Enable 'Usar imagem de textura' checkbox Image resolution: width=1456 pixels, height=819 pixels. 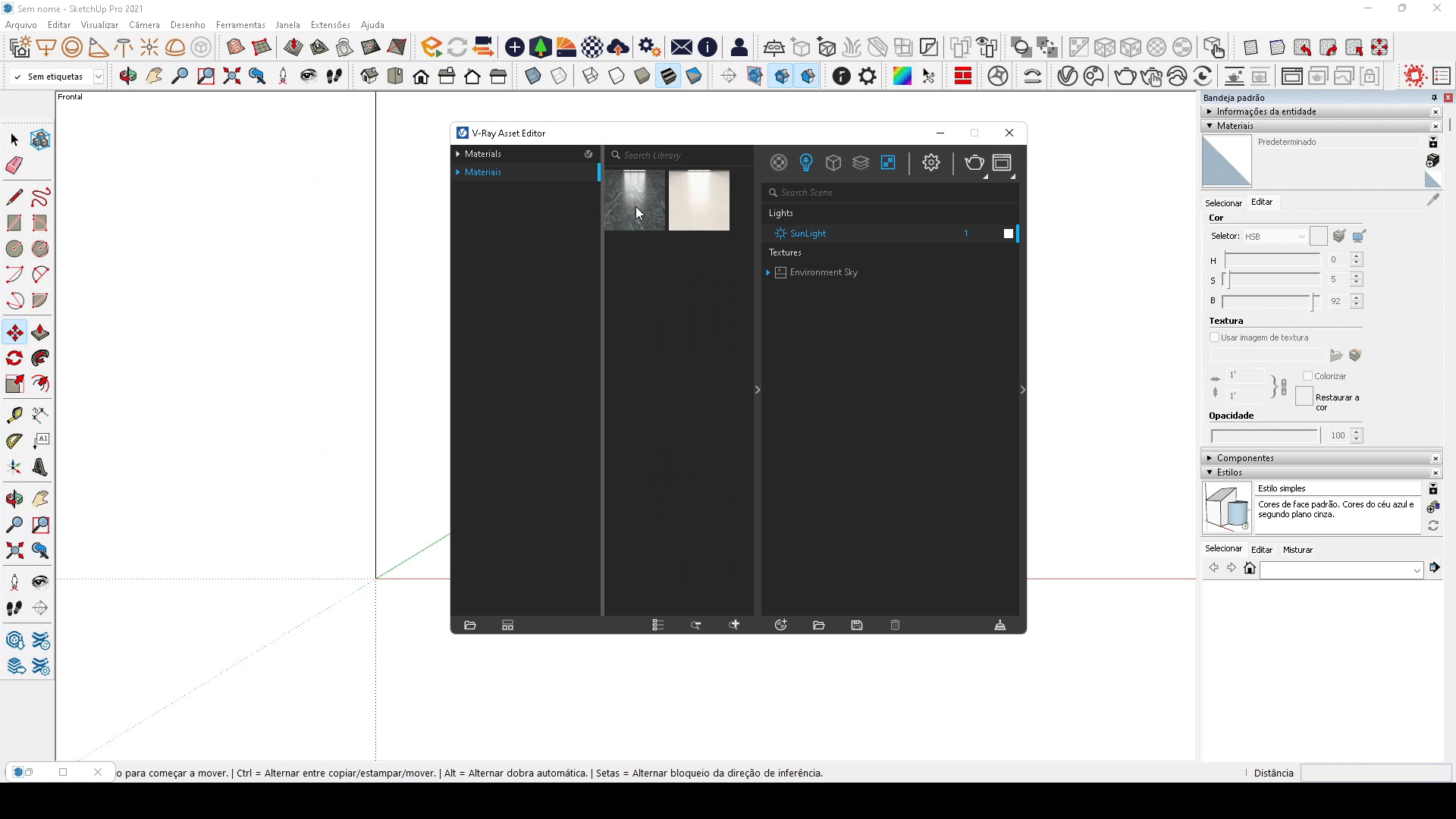pos(1214,337)
